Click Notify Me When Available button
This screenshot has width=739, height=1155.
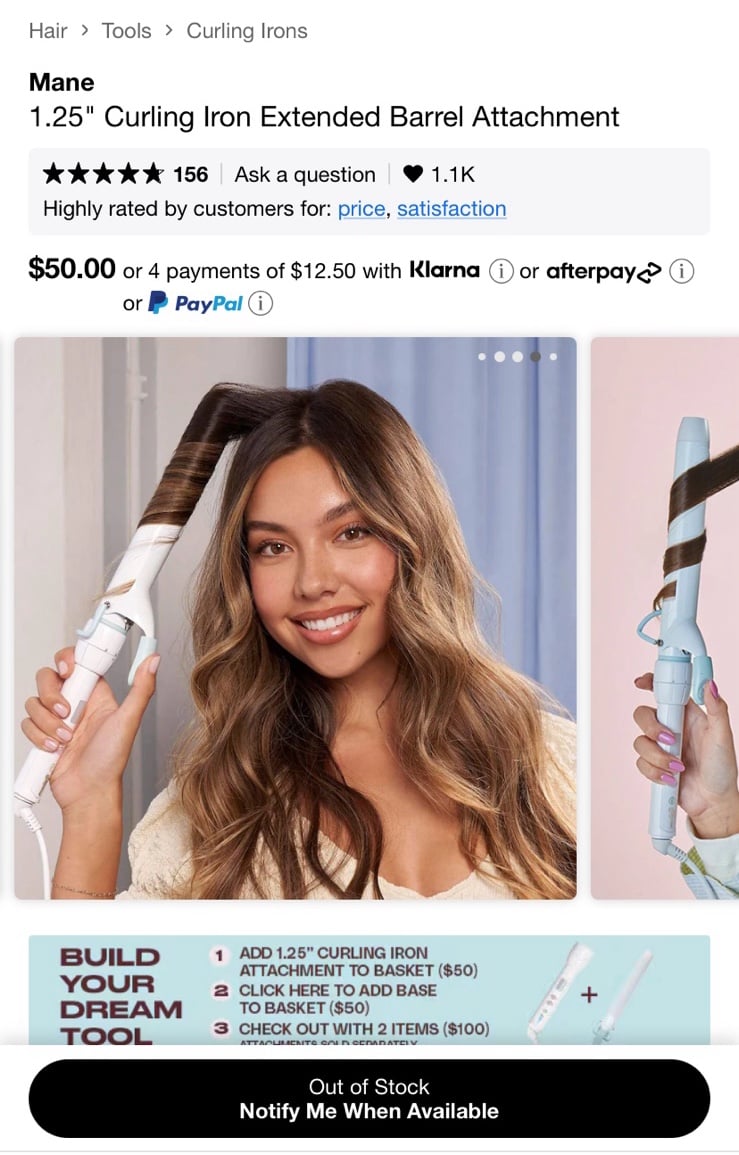(x=369, y=1098)
